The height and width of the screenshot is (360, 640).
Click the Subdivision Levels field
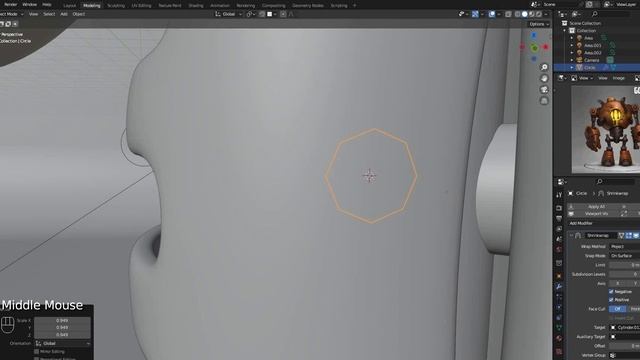(x=624, y=274)
